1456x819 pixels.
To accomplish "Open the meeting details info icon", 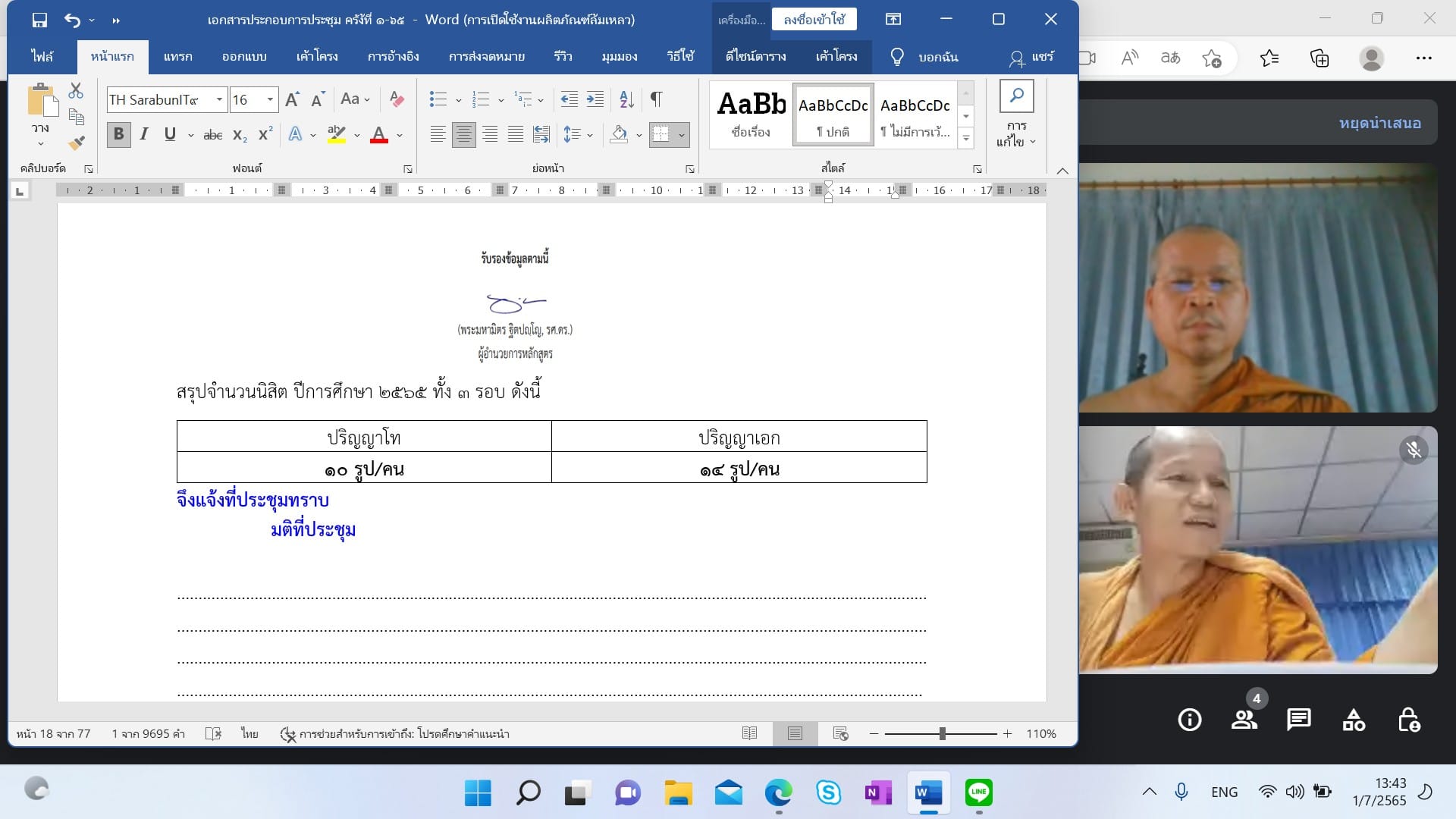I will [x=1189, y=719].
